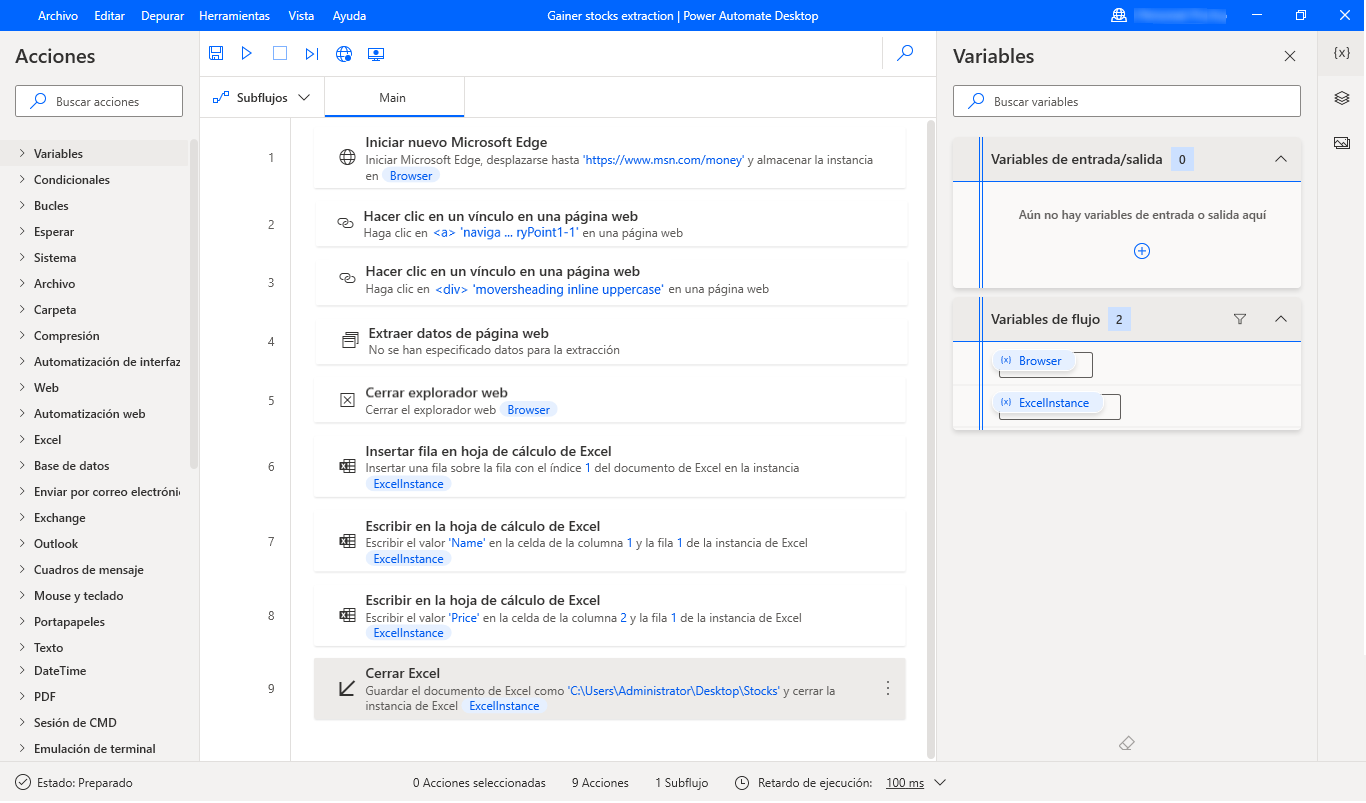Select the Sesión de CMD group
The width and height of the screenshot is (1366, 803).
[x=75, y=723]
